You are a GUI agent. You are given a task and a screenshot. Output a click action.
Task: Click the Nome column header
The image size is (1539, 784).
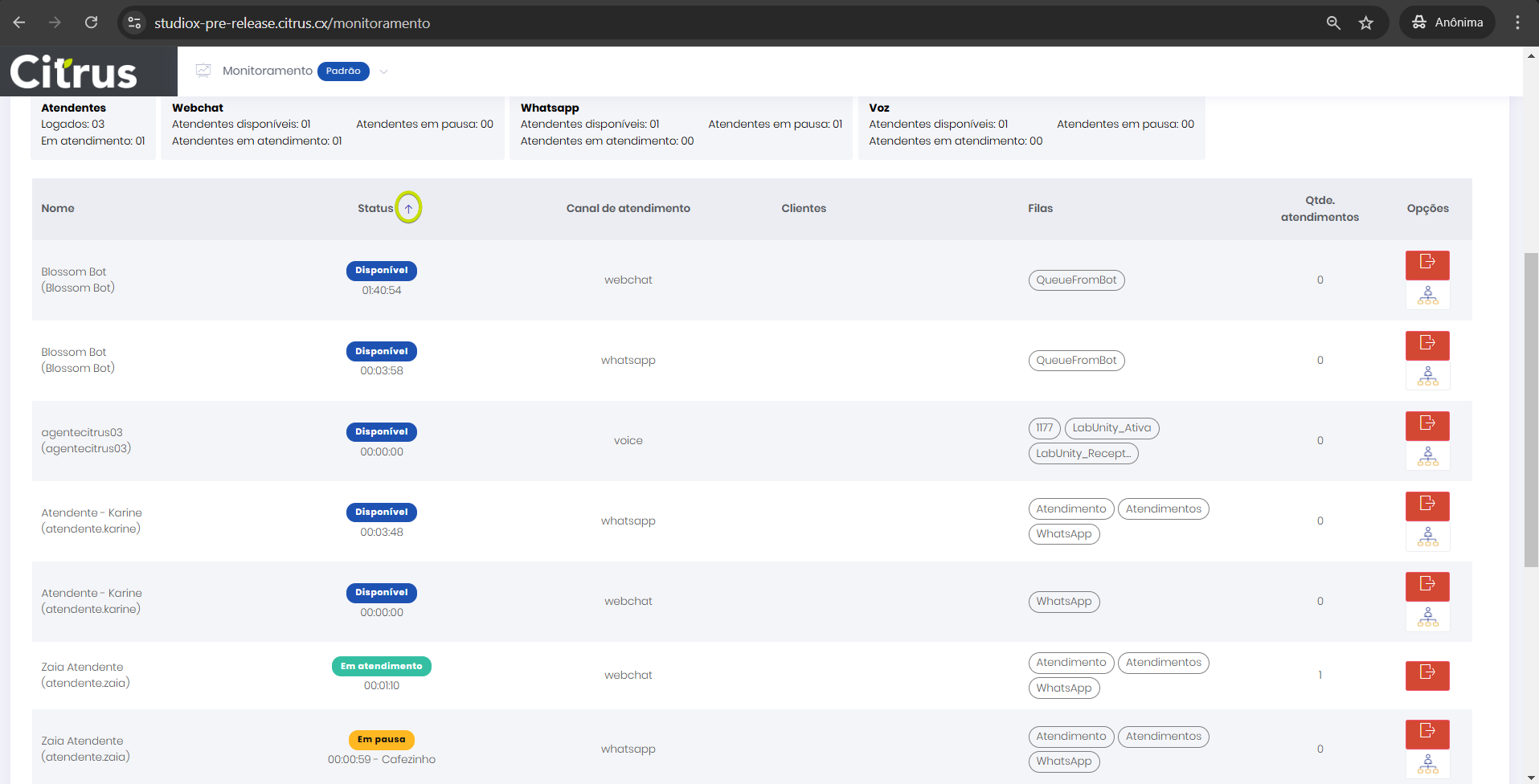click(58, 208)
